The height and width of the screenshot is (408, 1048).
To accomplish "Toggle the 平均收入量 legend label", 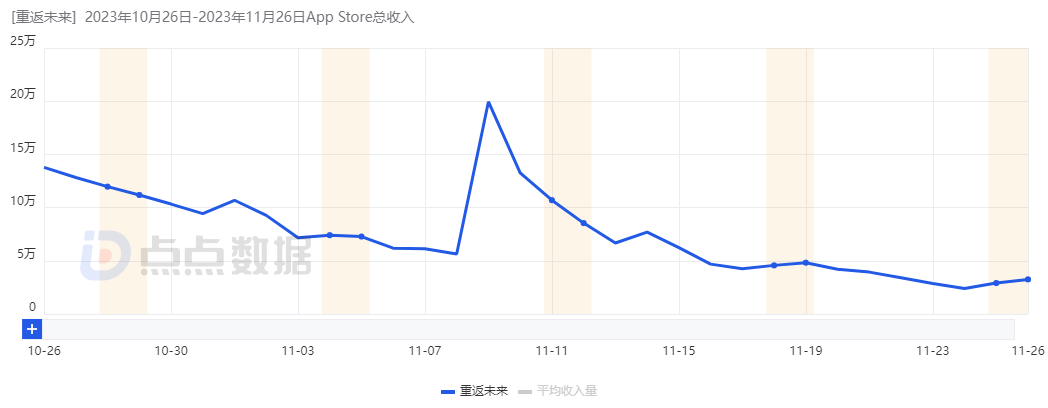I will pyautogui.click(x=567, y=391).
